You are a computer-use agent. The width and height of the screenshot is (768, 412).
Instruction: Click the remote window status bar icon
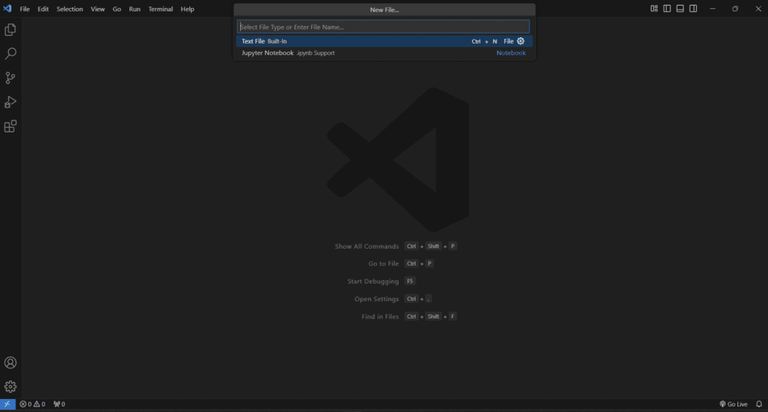coord(7,404)
